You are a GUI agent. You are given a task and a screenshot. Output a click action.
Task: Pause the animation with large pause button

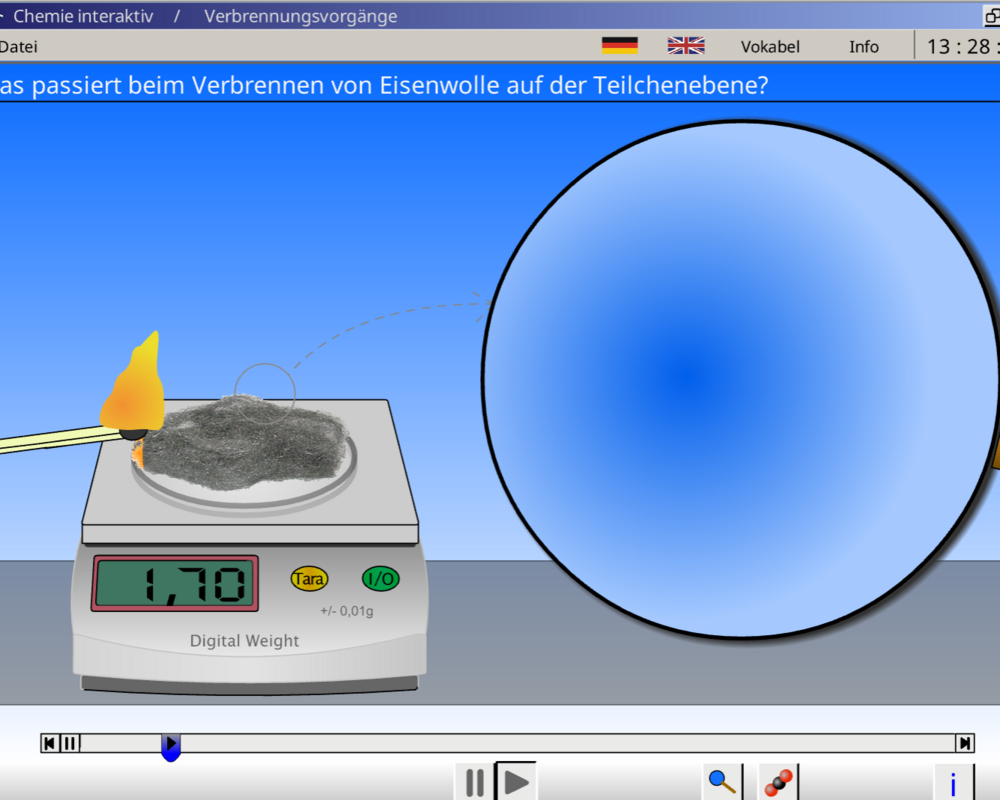coord(475,781)
